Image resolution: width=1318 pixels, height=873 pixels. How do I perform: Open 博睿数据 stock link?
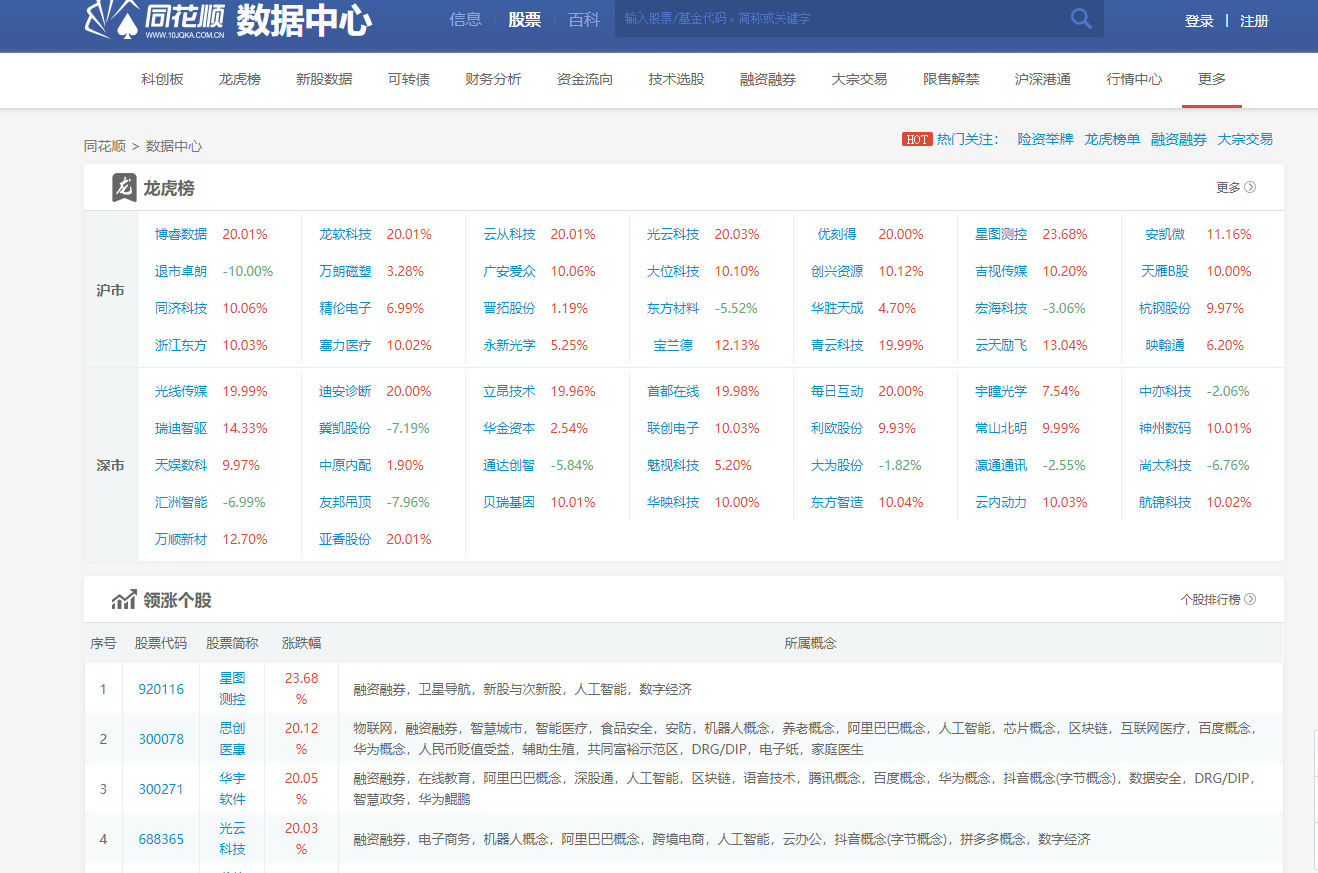point(181,234)
